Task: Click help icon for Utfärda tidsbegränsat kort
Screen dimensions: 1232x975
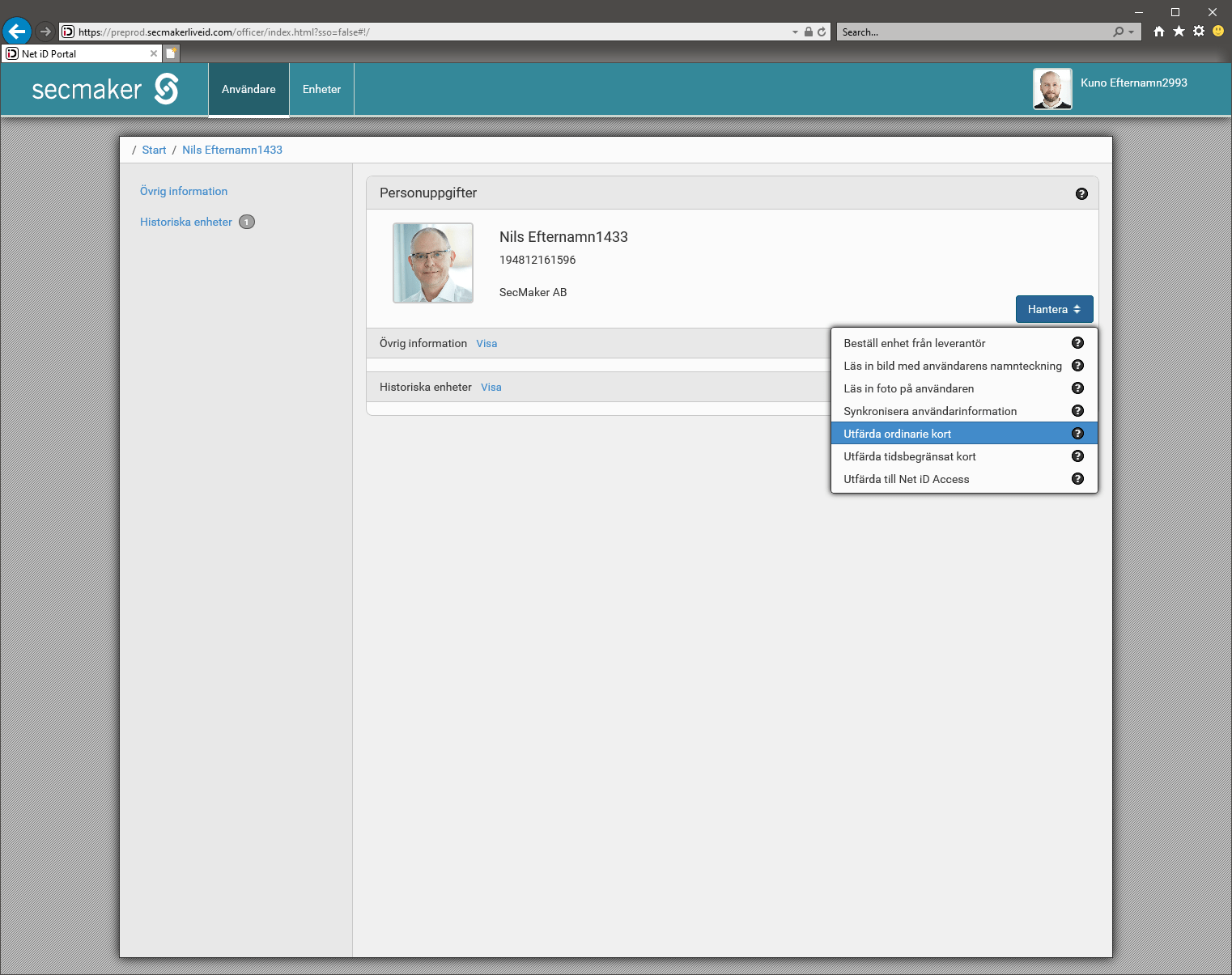Action: click(x=1077, y=456)
